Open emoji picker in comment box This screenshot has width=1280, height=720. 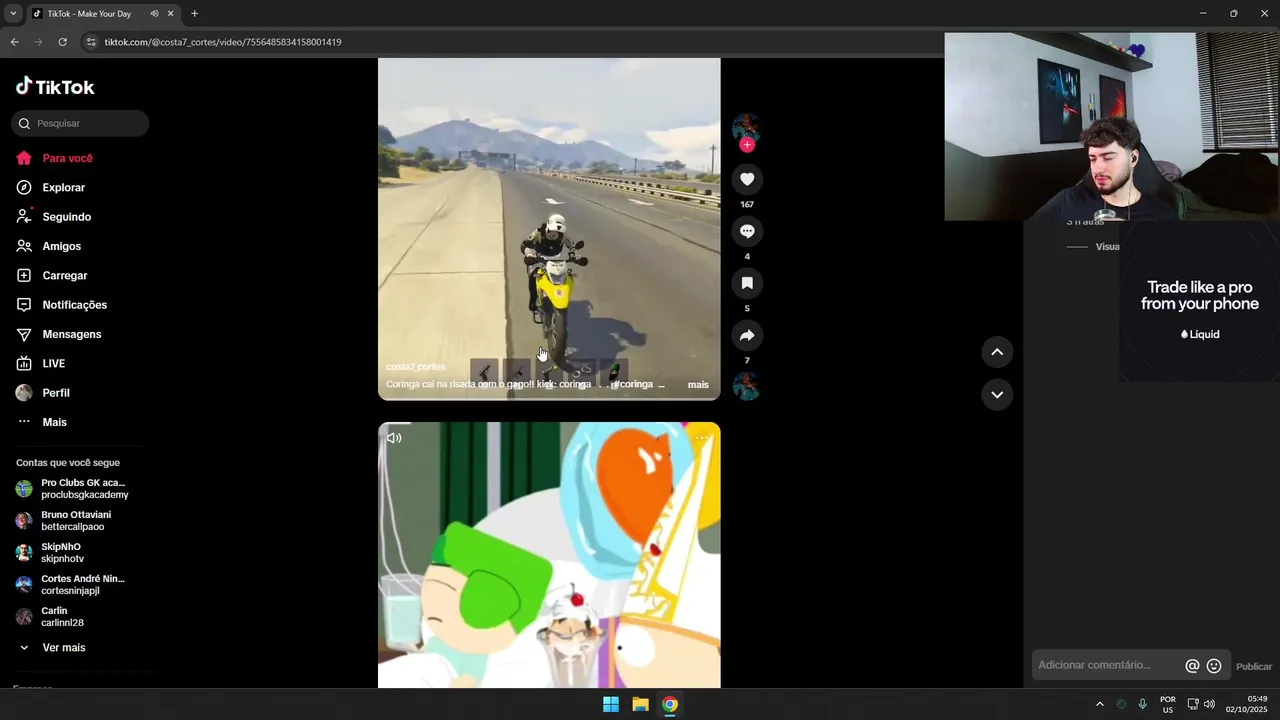click(x=1214, y=666)
